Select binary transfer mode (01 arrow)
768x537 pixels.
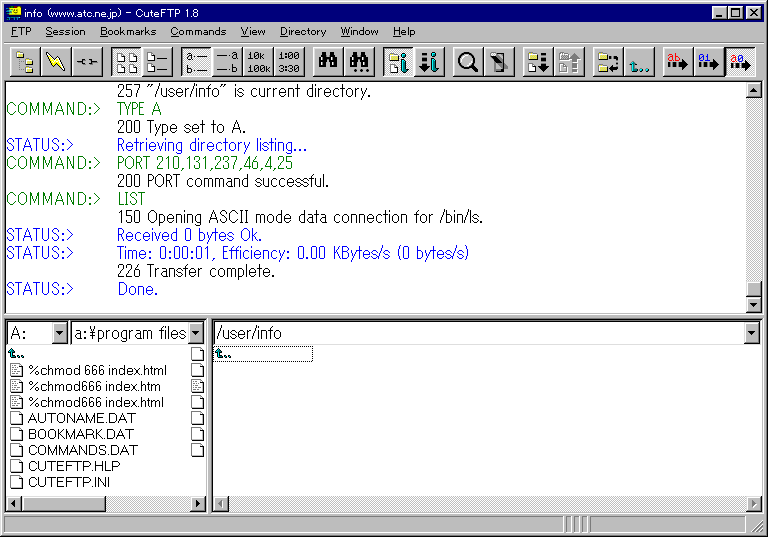[x=709, y=62]
